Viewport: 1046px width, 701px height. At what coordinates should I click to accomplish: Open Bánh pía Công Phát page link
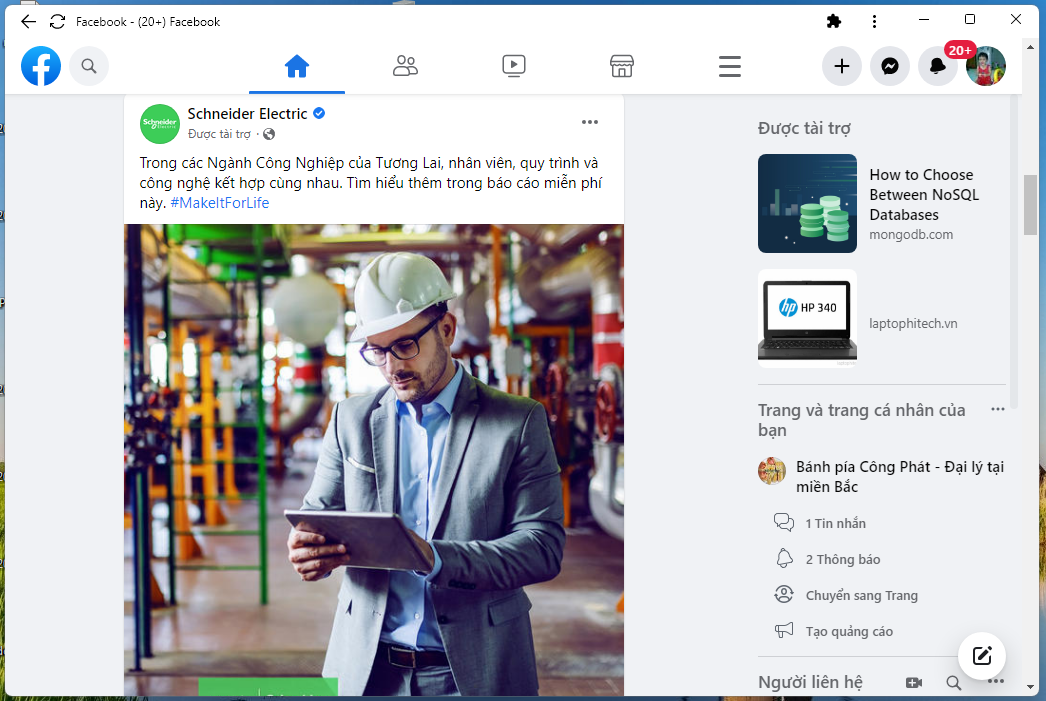point(900,476)
